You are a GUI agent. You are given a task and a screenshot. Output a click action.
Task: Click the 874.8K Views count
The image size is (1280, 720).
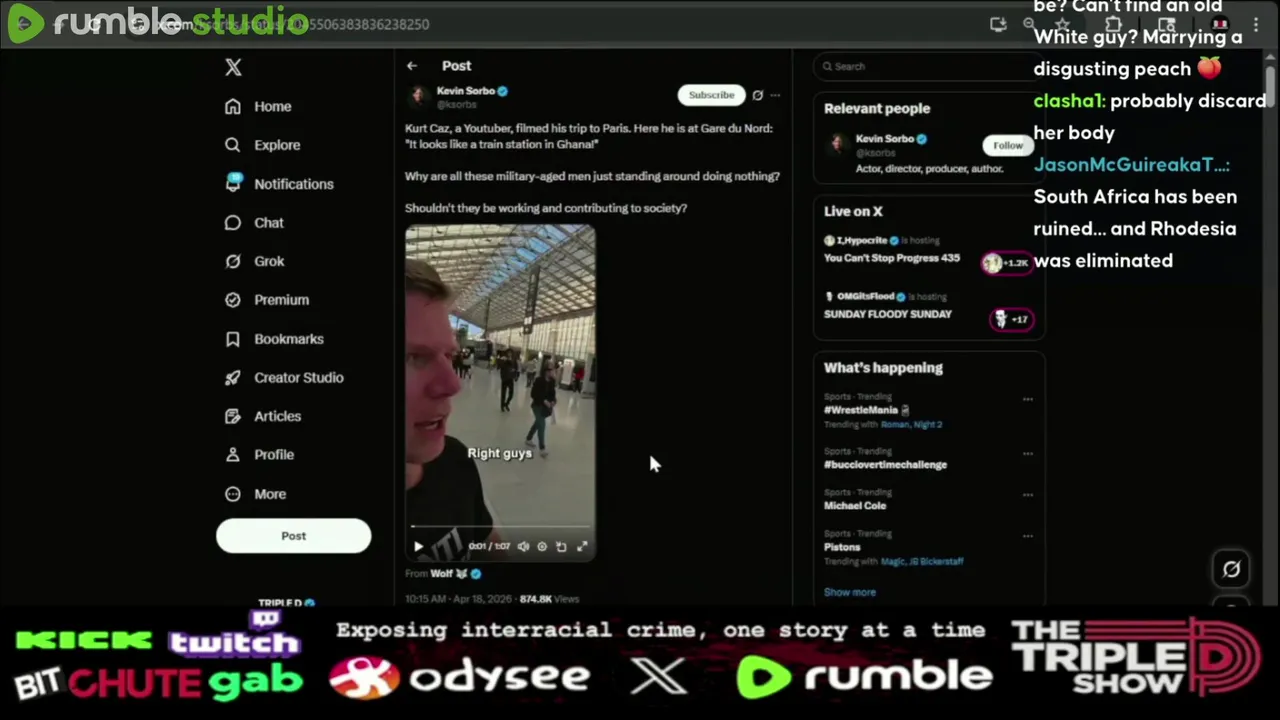(x=549, y=599)
